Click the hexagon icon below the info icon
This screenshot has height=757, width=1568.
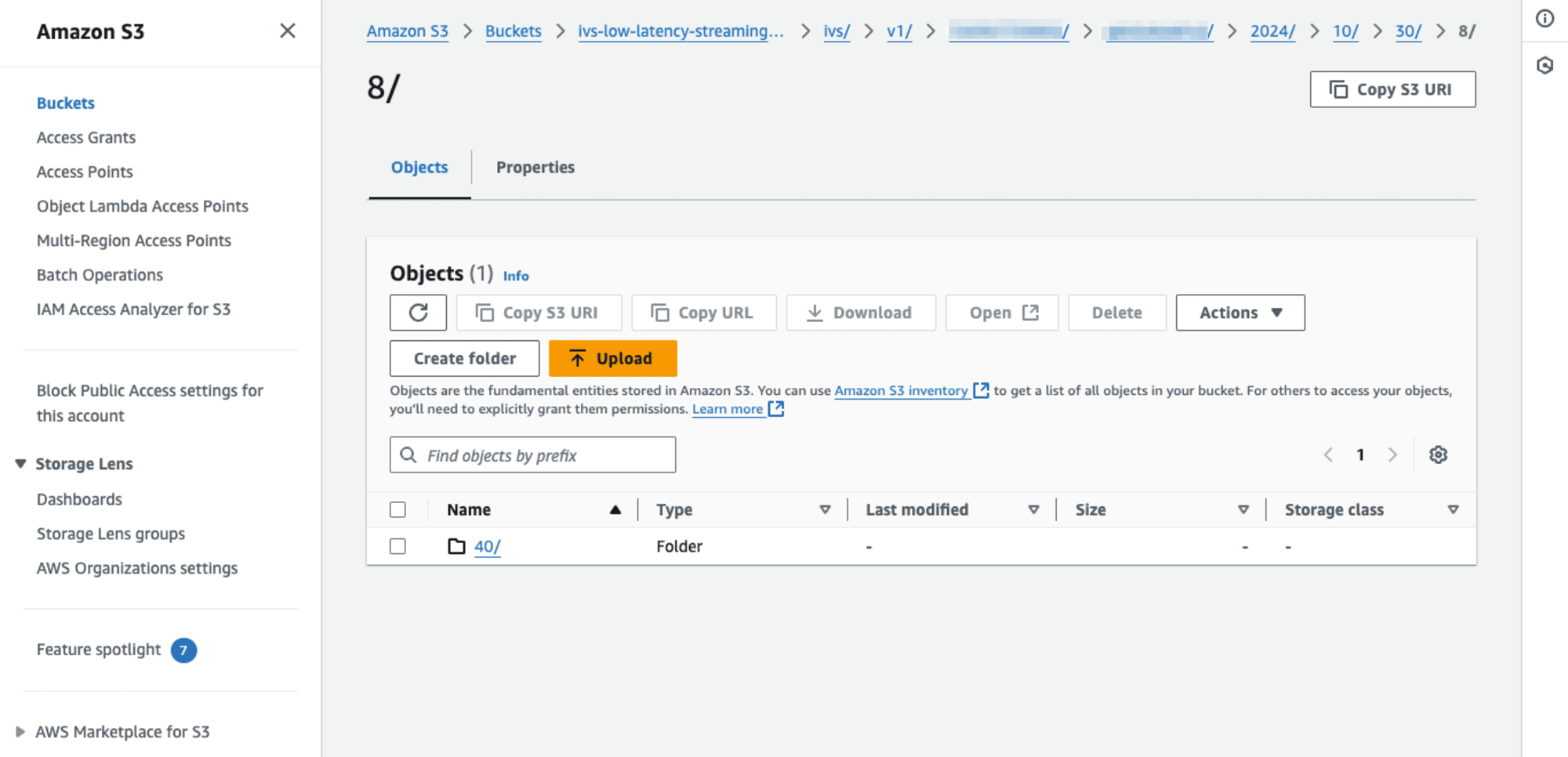[x=1544, y=65]
